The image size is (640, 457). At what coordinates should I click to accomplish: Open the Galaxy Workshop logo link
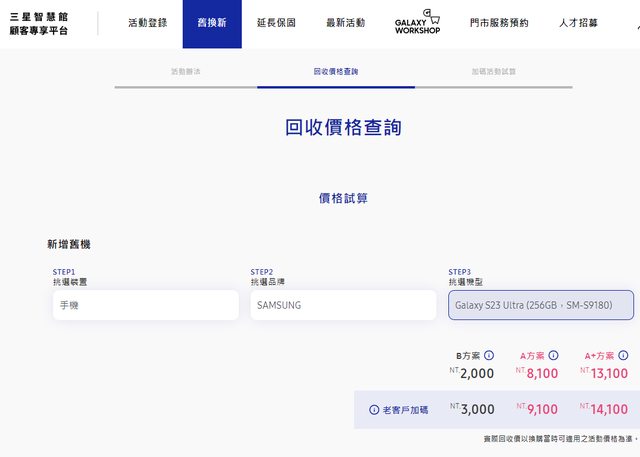pyautogui.click(x=417, y=23)
